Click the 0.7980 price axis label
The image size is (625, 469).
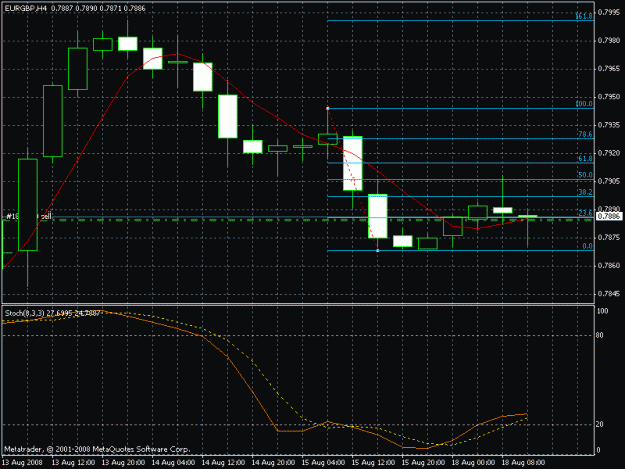[x=609, y=41]
